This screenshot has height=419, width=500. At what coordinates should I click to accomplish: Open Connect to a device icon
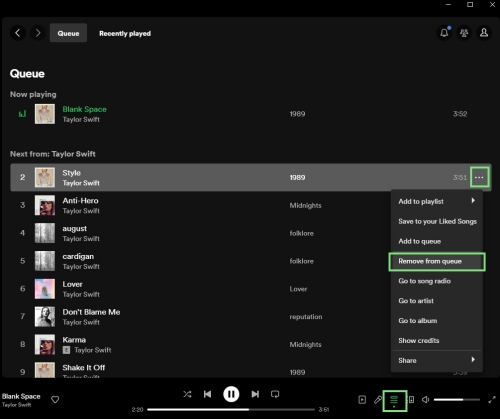click(x=412, y=400)
